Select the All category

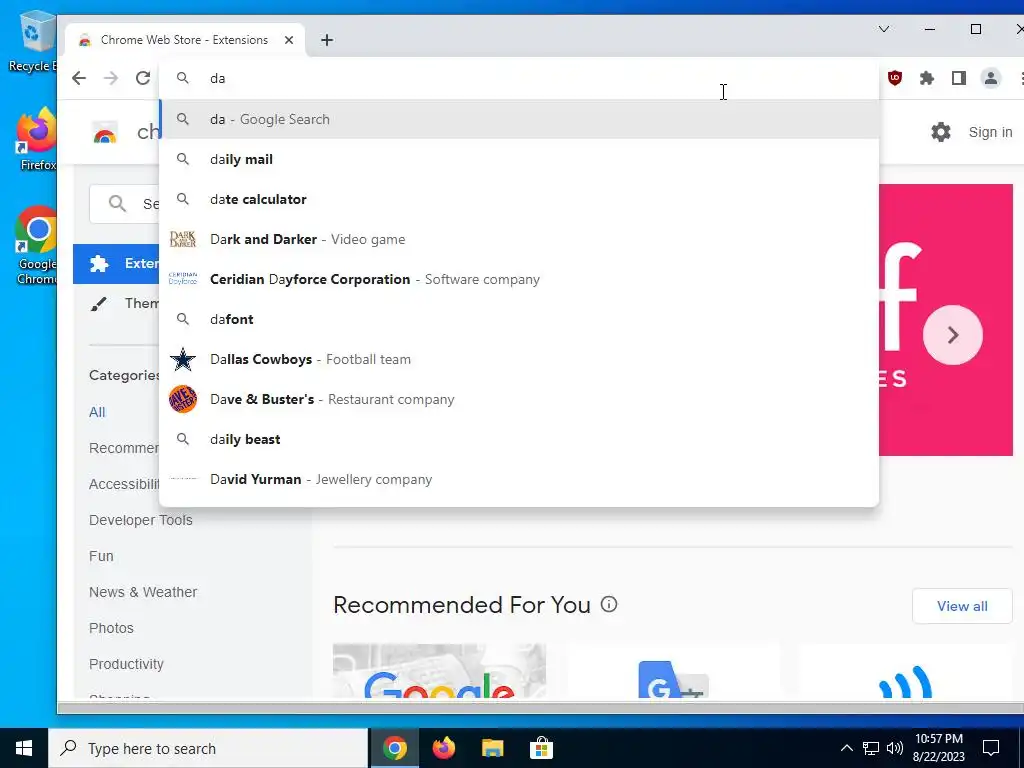click(x=97, y=412)
